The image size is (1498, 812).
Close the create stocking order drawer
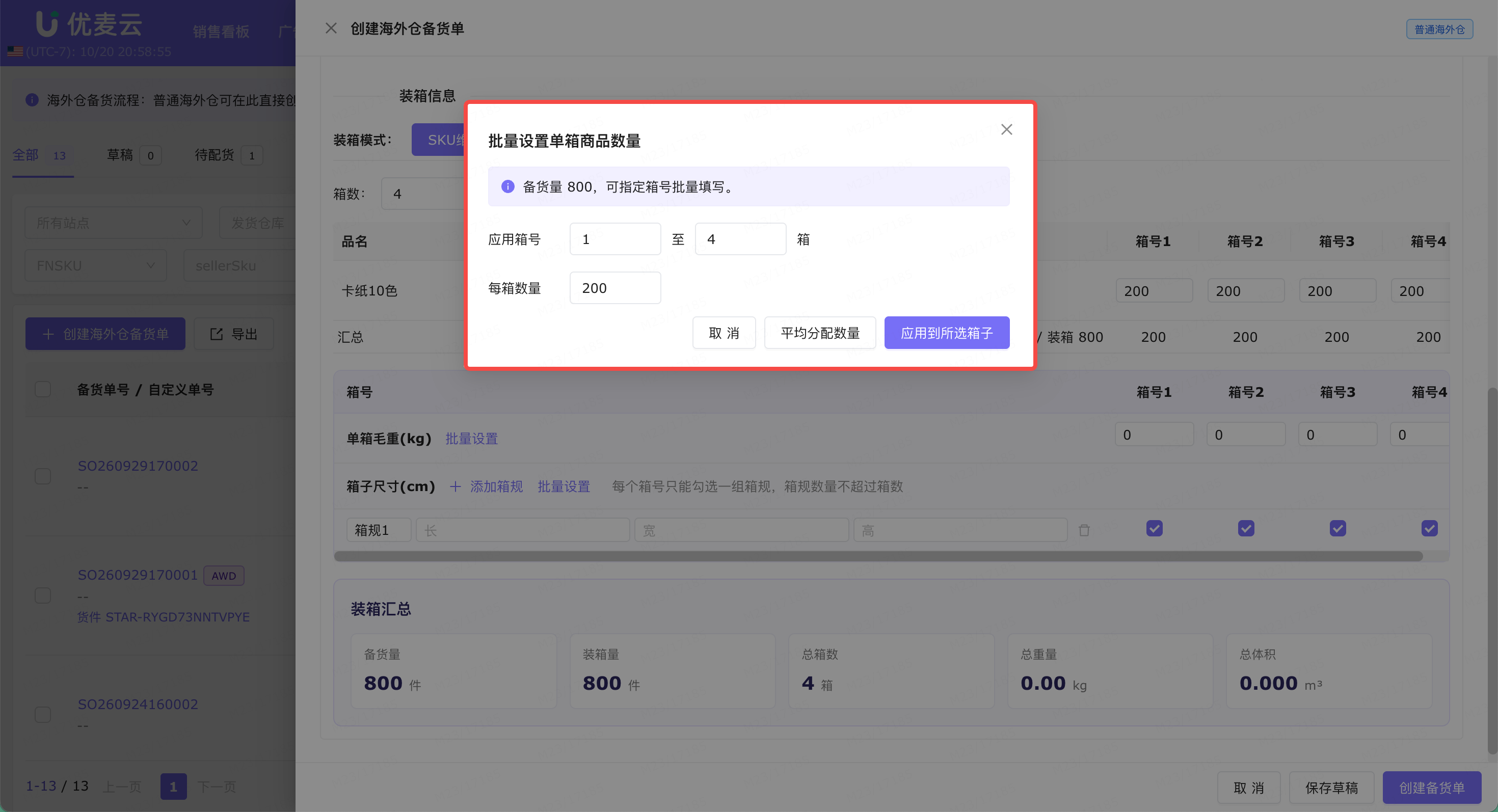point(331,29)
